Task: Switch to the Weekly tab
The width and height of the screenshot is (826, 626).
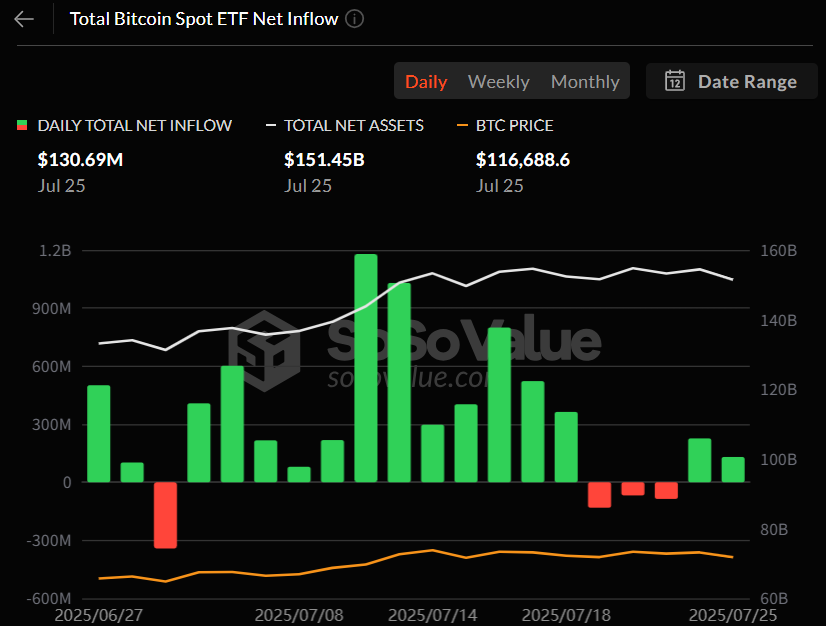Action: pyautogui.click(x=498, y=81)
